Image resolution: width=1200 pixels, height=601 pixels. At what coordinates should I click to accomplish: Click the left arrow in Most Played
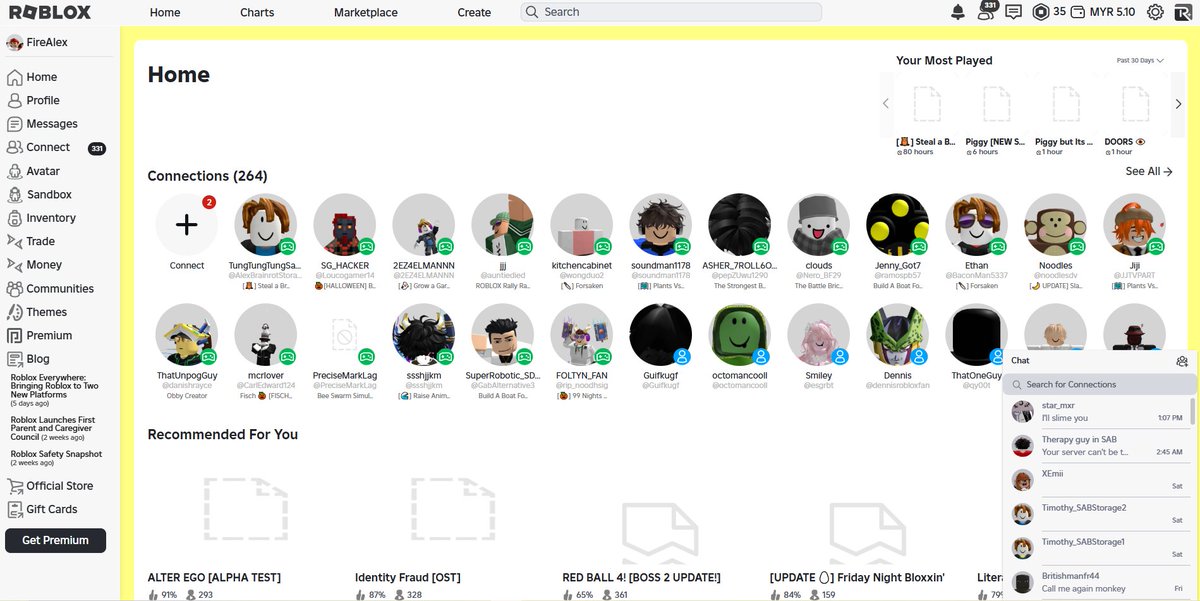(x=886, y=103)
